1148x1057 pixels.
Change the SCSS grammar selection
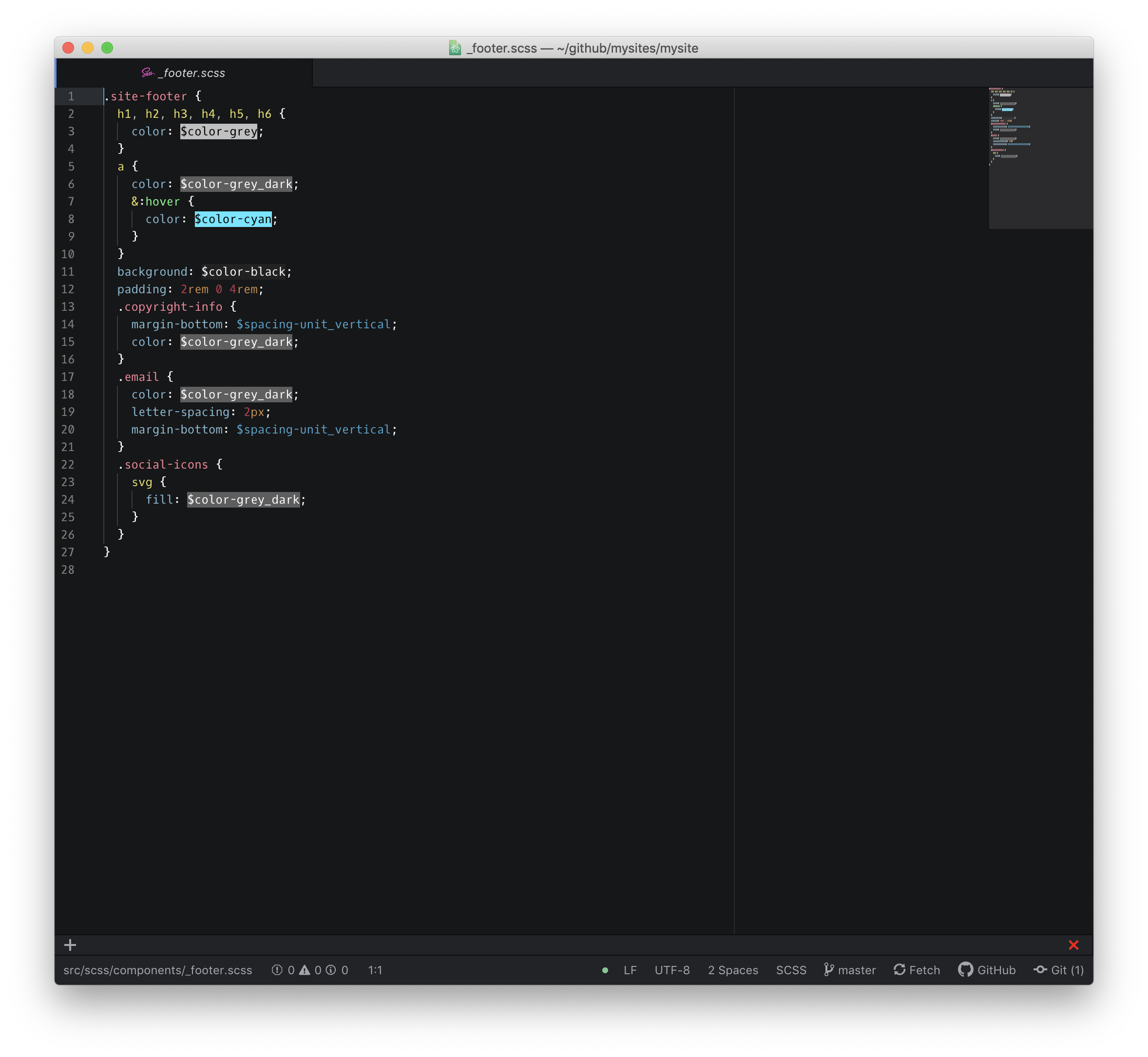pos(790,970)
